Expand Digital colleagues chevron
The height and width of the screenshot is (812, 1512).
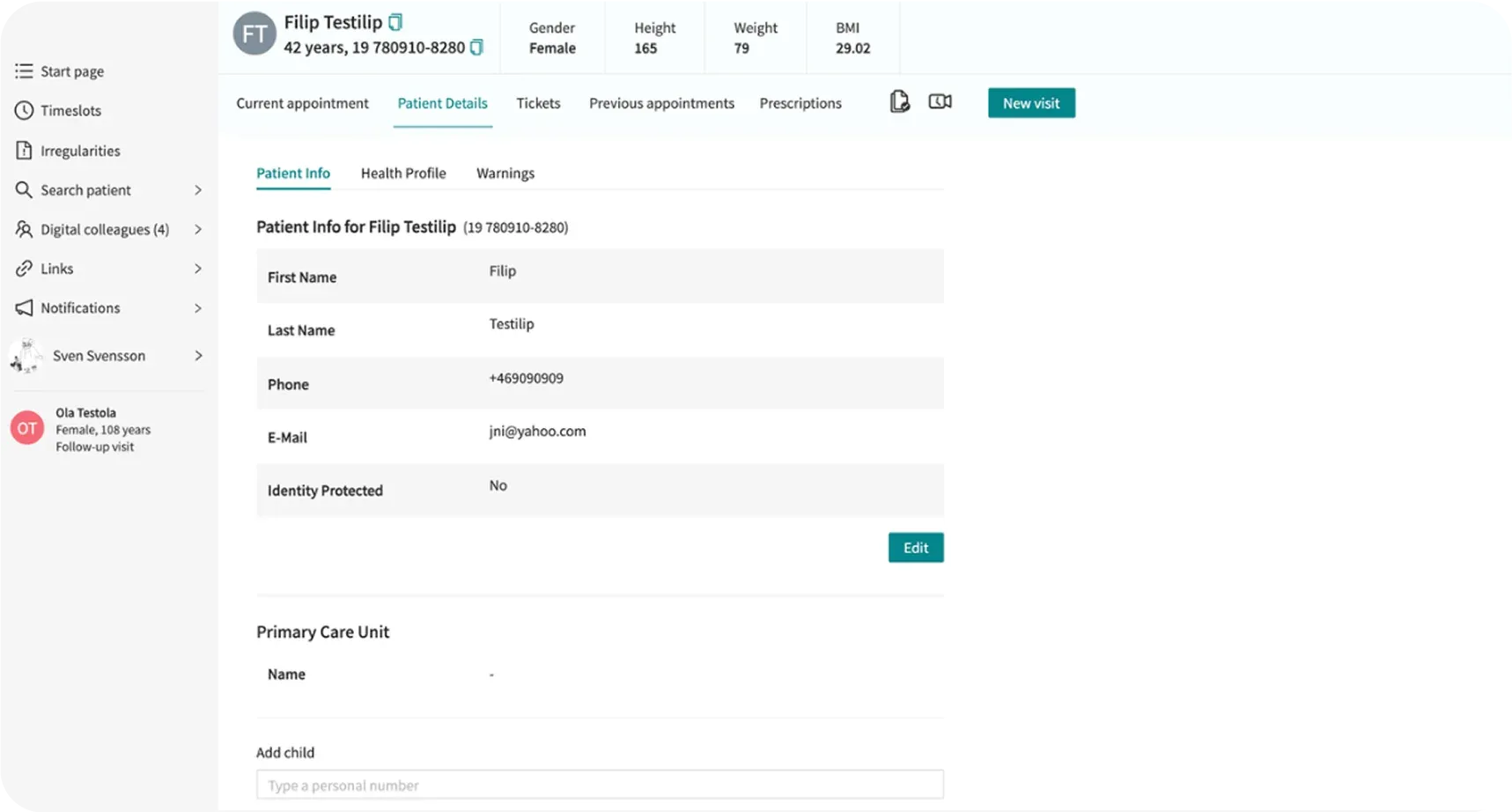[198, 230]
